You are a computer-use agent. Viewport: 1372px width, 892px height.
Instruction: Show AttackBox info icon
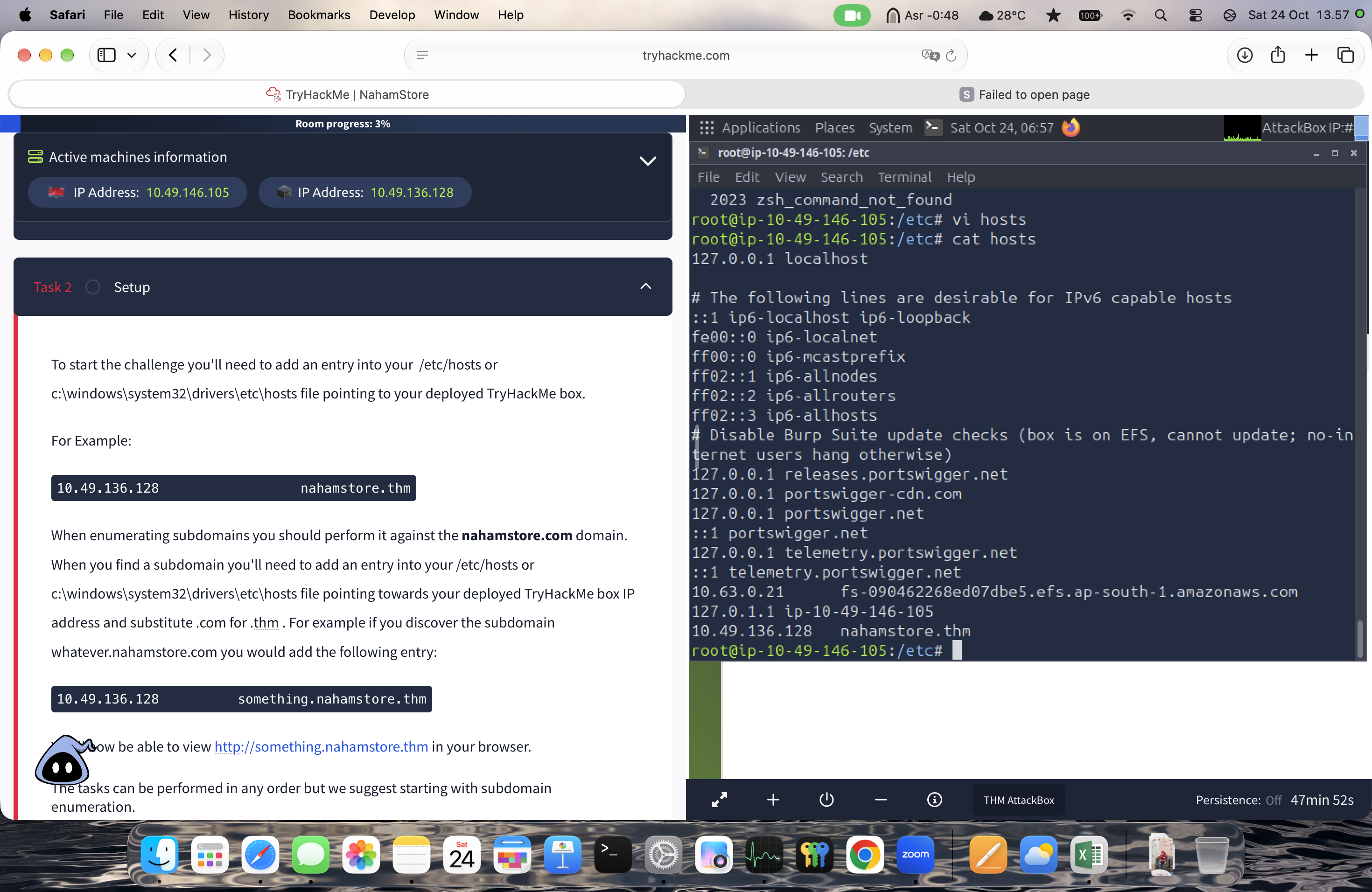934,800
